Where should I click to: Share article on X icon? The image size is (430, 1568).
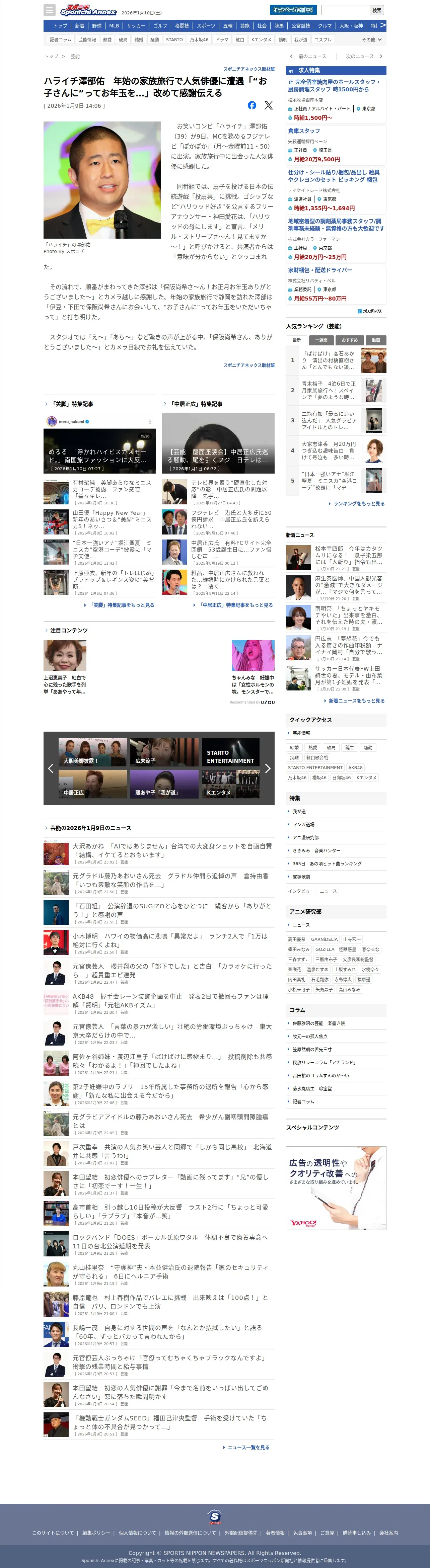269,105
